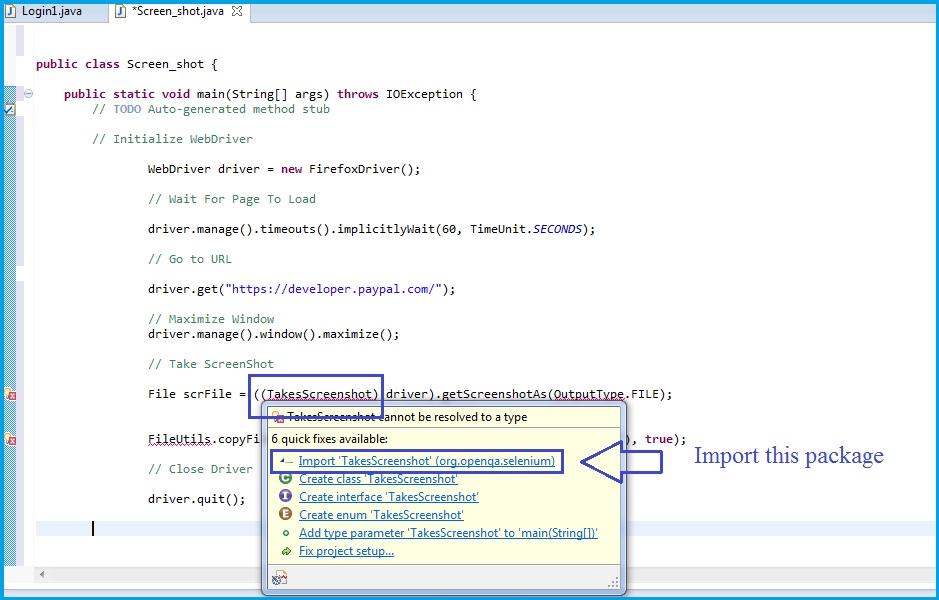Click the purple Create interface icon
Screen dimensions: 939x600
pyautogui.click(x=286, y=496)
